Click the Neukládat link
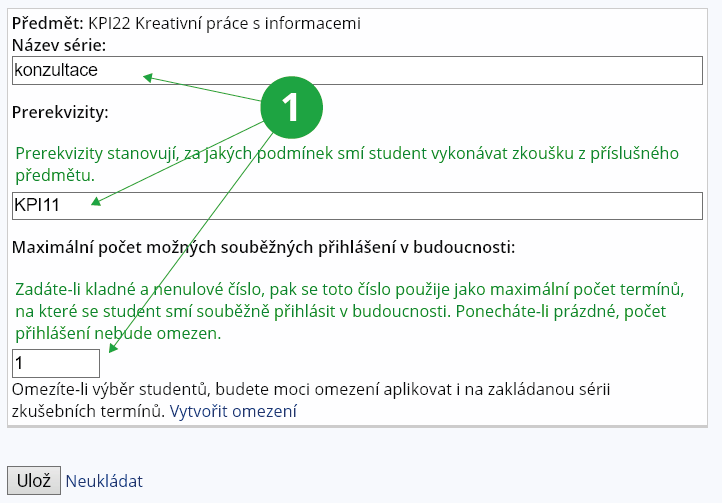722x503 pixels. point(104,481)
